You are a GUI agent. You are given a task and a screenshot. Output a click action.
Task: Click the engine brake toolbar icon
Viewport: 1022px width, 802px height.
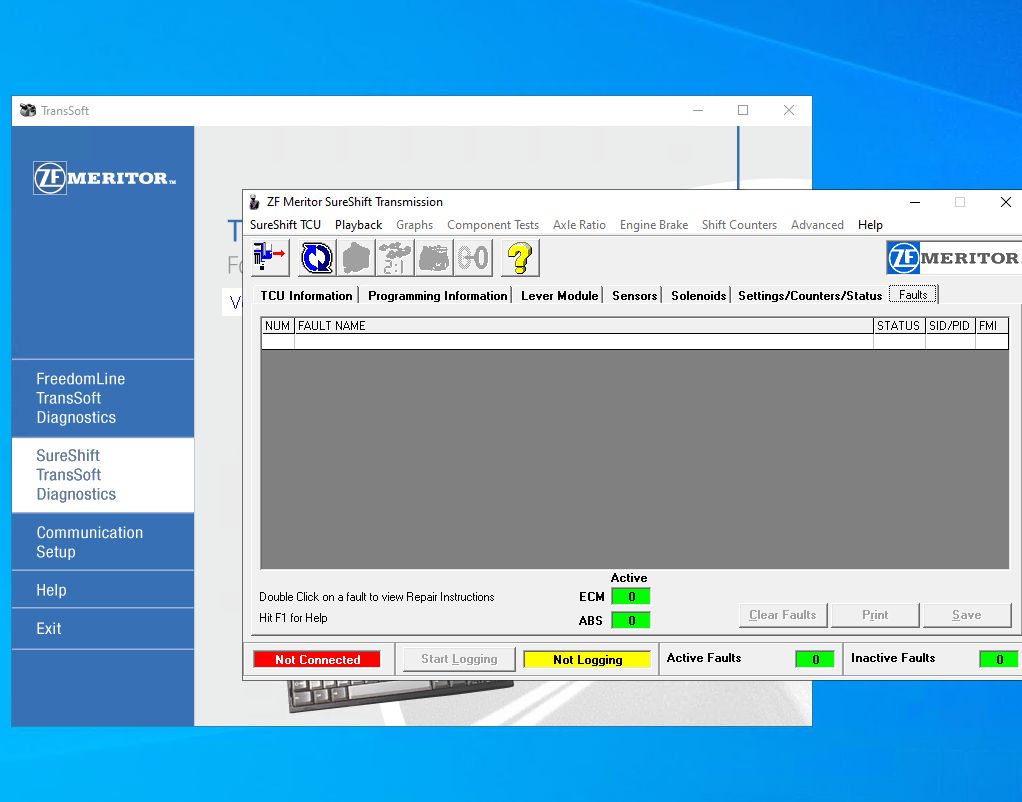pyautogui.click(x=433, y=257)
